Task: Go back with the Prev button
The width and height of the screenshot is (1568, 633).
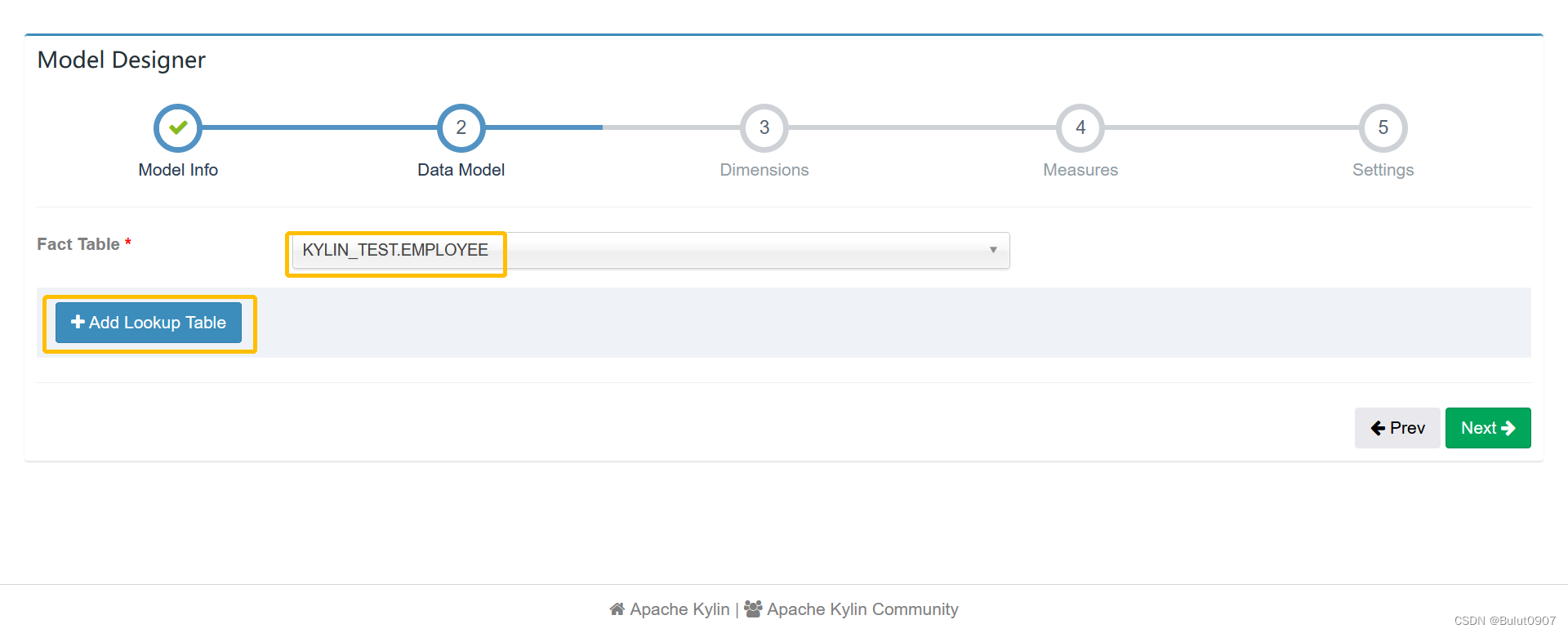Action: tap(1397, 428)
